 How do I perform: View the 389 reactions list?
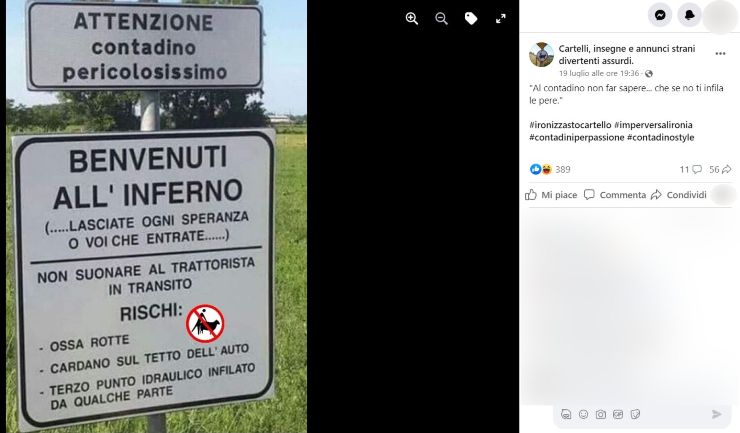point(550,169)
